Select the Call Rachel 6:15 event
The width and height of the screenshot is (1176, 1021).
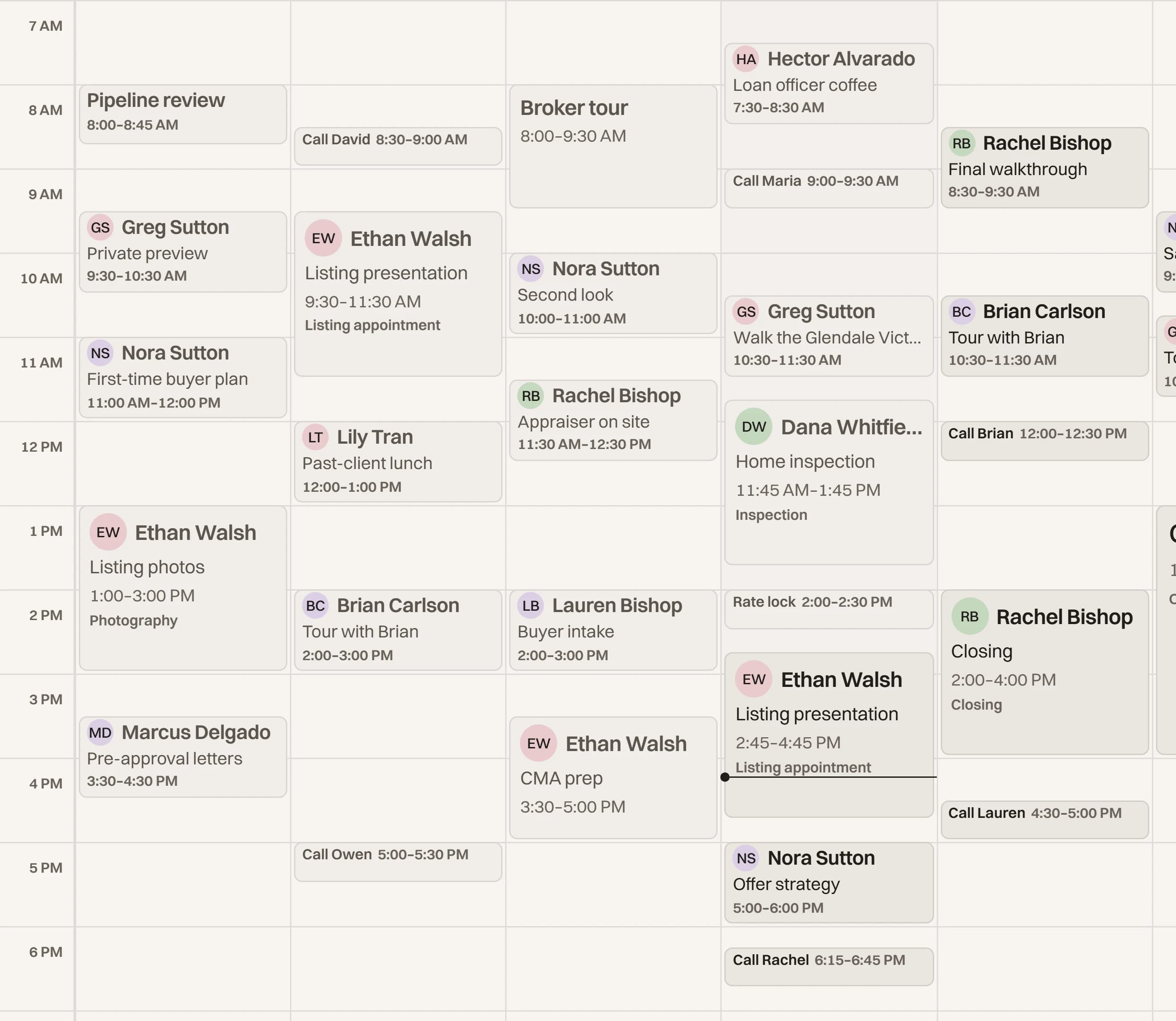pos(829,967)
